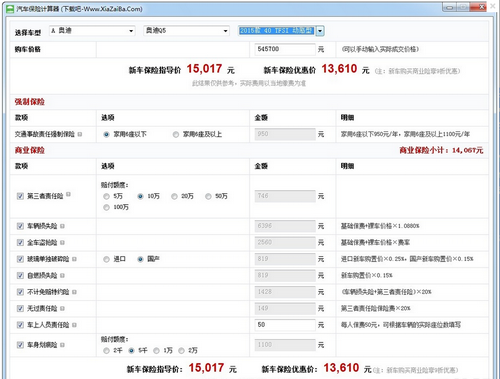The height and width of the screenshot is (379, 500).
Task: Click the note 可以手动输入实际成交价格
Action: 380,49
